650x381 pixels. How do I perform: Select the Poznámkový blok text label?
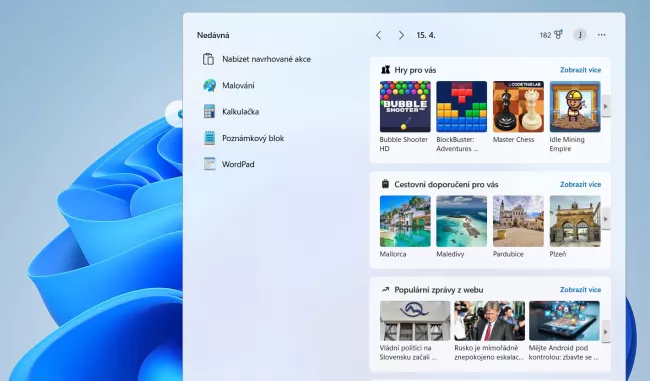253,138
